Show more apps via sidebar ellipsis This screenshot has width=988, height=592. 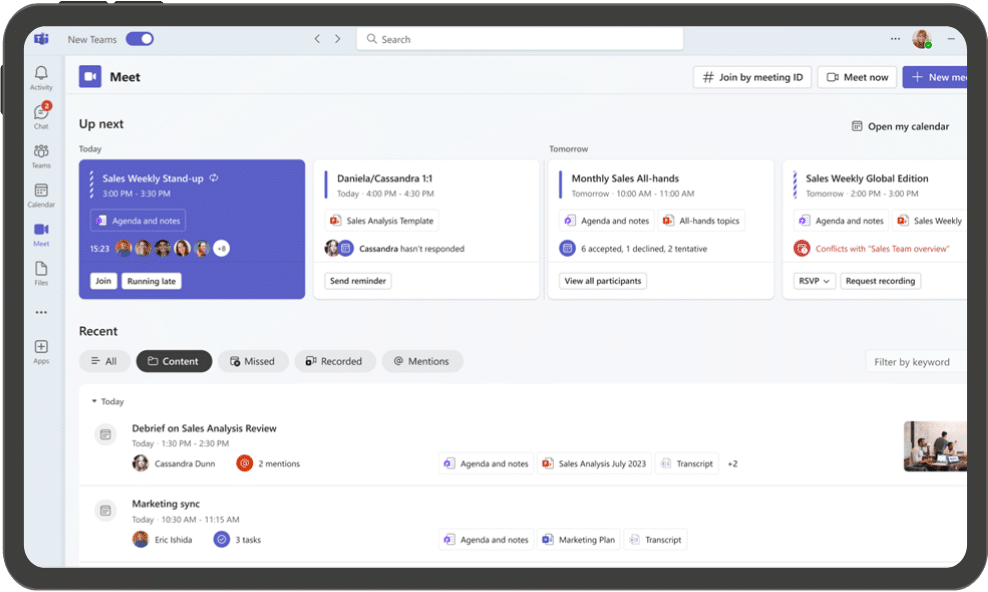[x=41, y=312]
